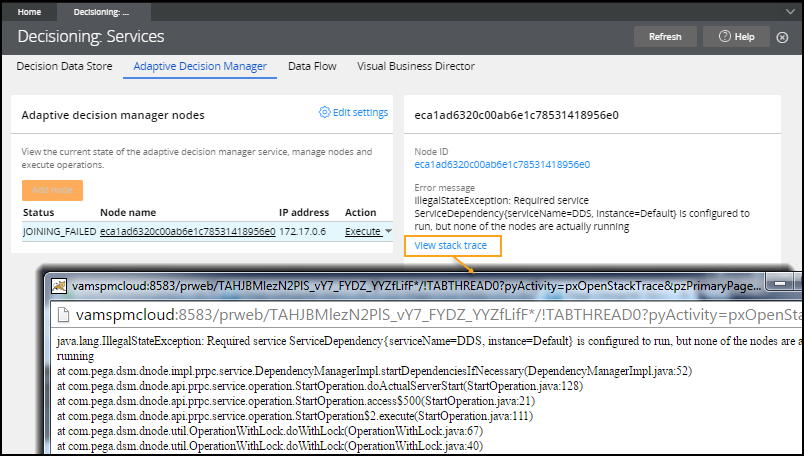The height and width of the screenshot is (456, 804).
Task: Click the IP address column header
Action: pyautogui.click(x=304, y=212)
